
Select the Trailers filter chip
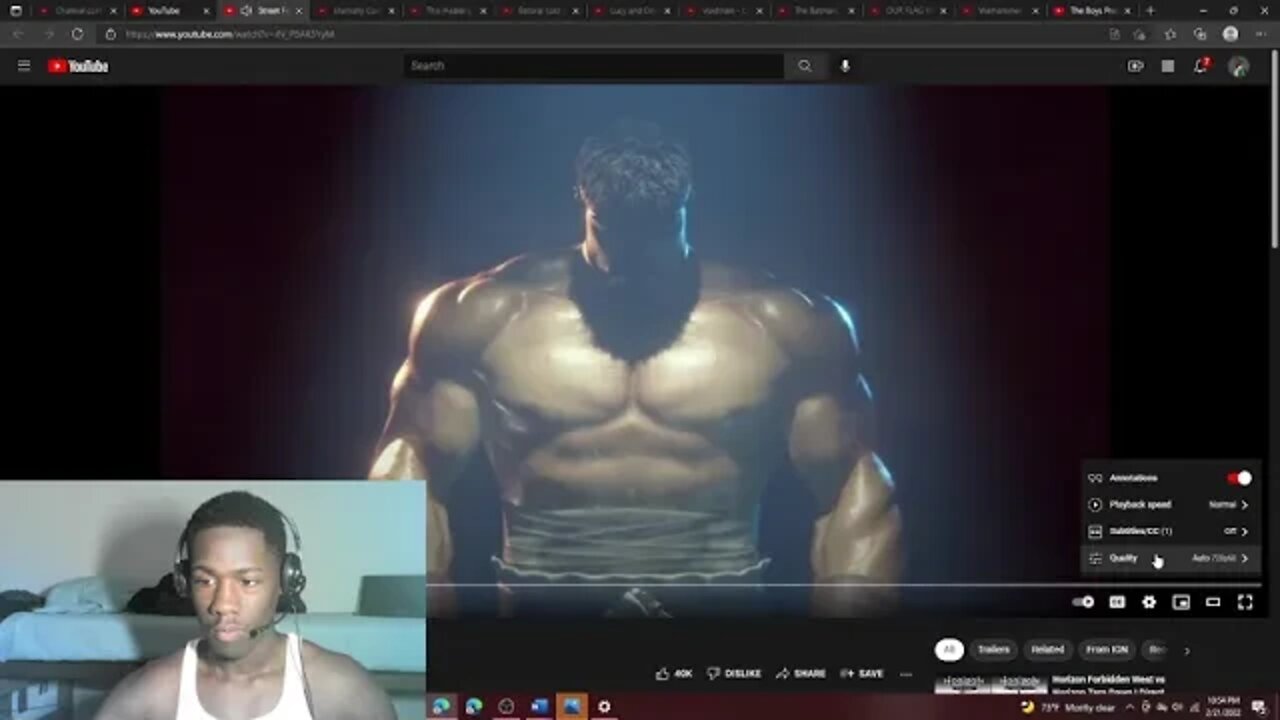tap(993, 650)
